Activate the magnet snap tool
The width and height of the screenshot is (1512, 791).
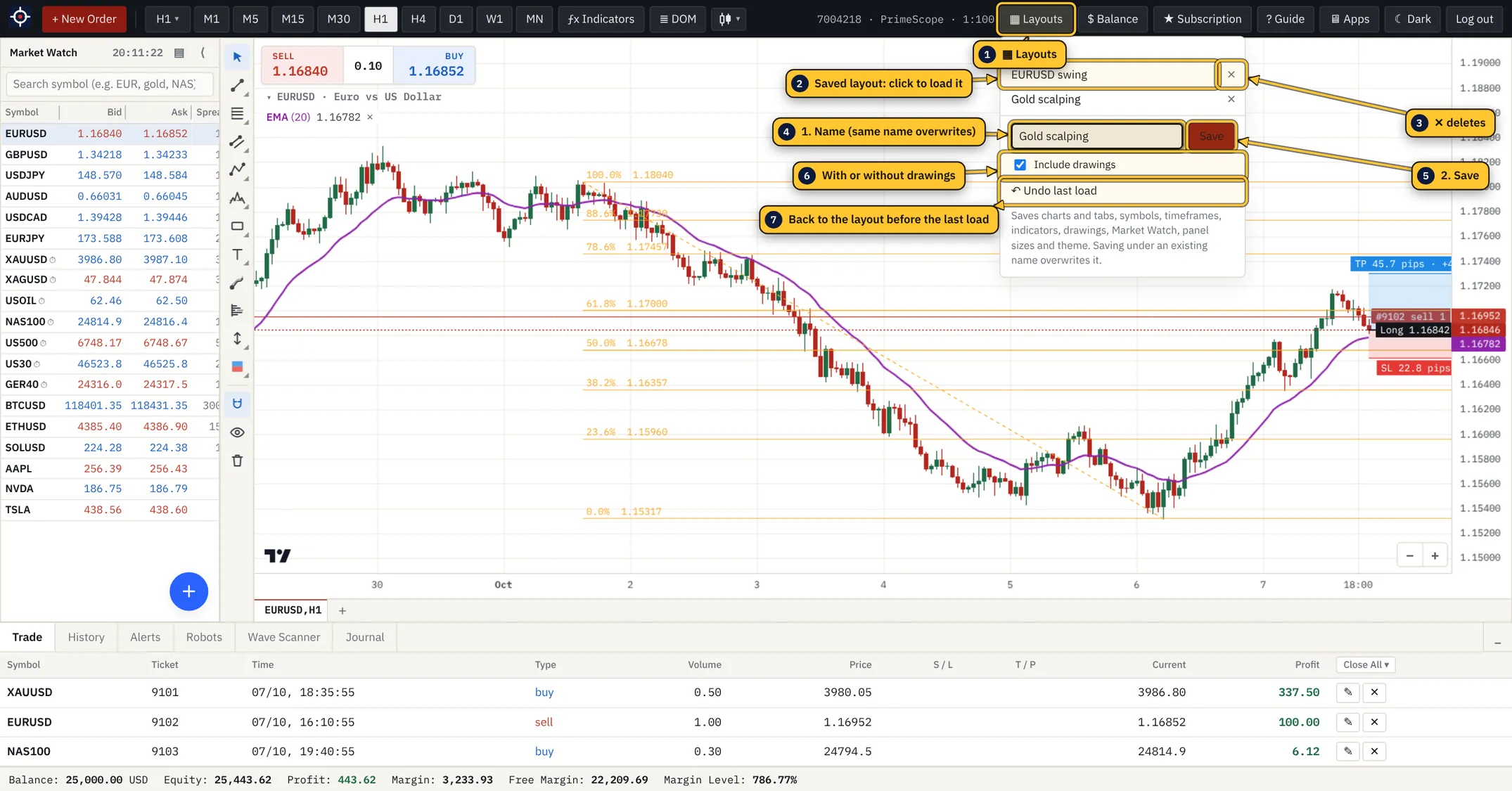(238, 404)
